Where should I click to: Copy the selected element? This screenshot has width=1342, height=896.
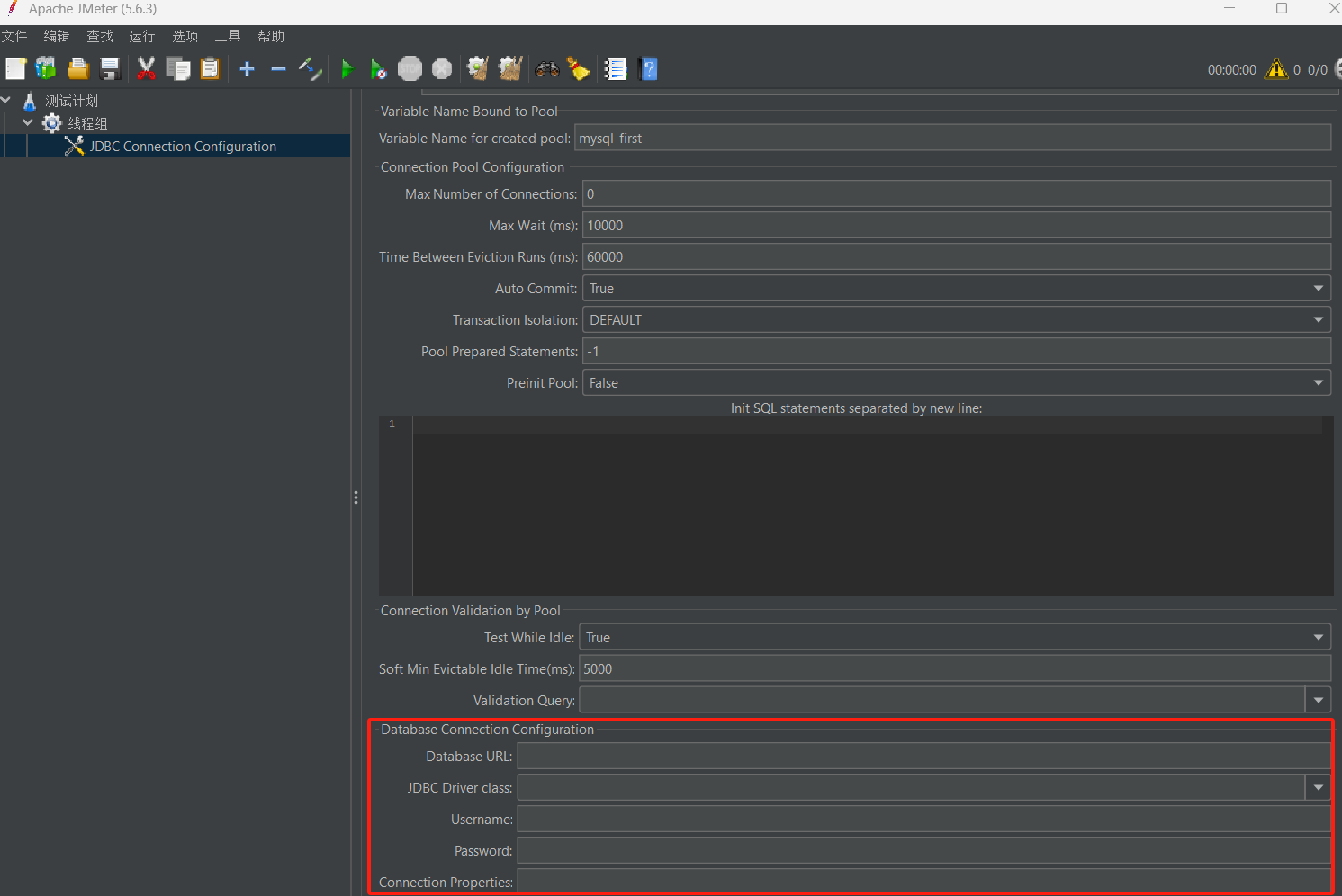click(178, 69)
